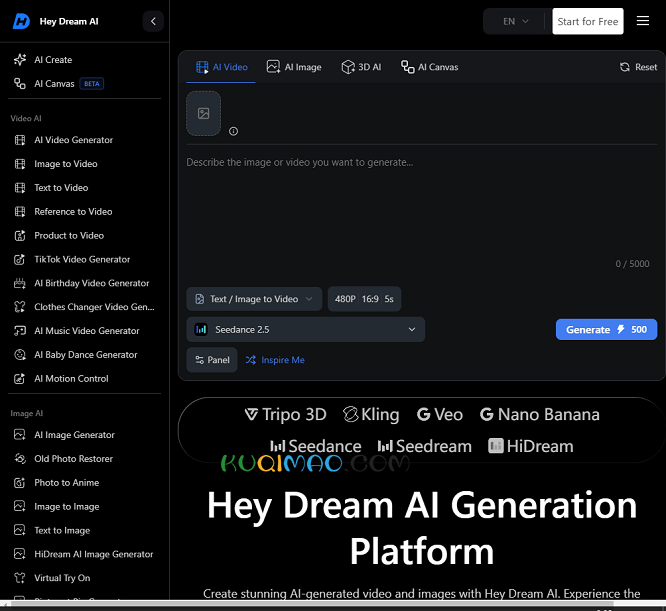666x611 pixels.
Task: Open the Panel settings button
Action: 212,360
